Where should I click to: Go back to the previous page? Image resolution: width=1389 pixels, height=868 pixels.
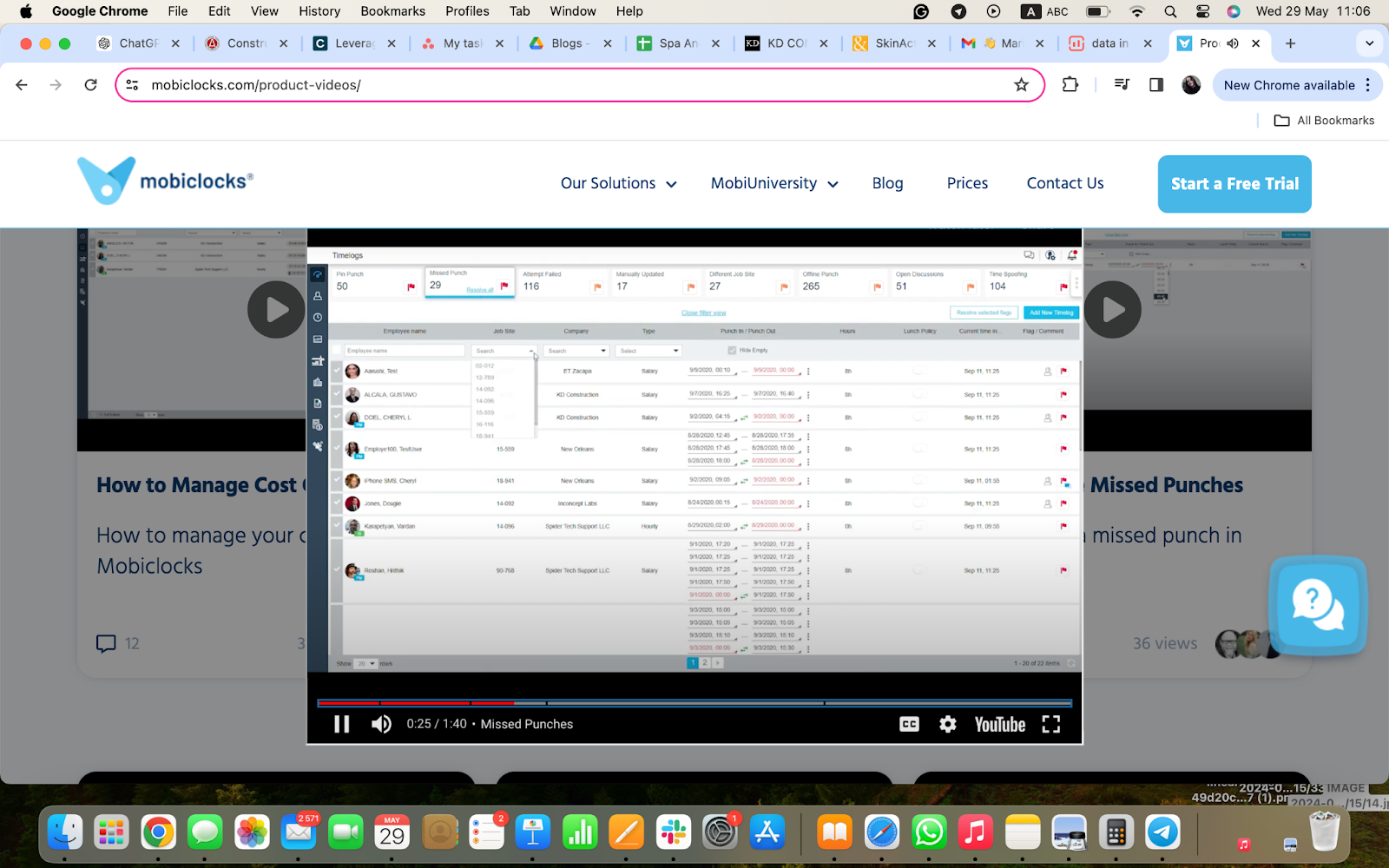(x=22, y=85)
